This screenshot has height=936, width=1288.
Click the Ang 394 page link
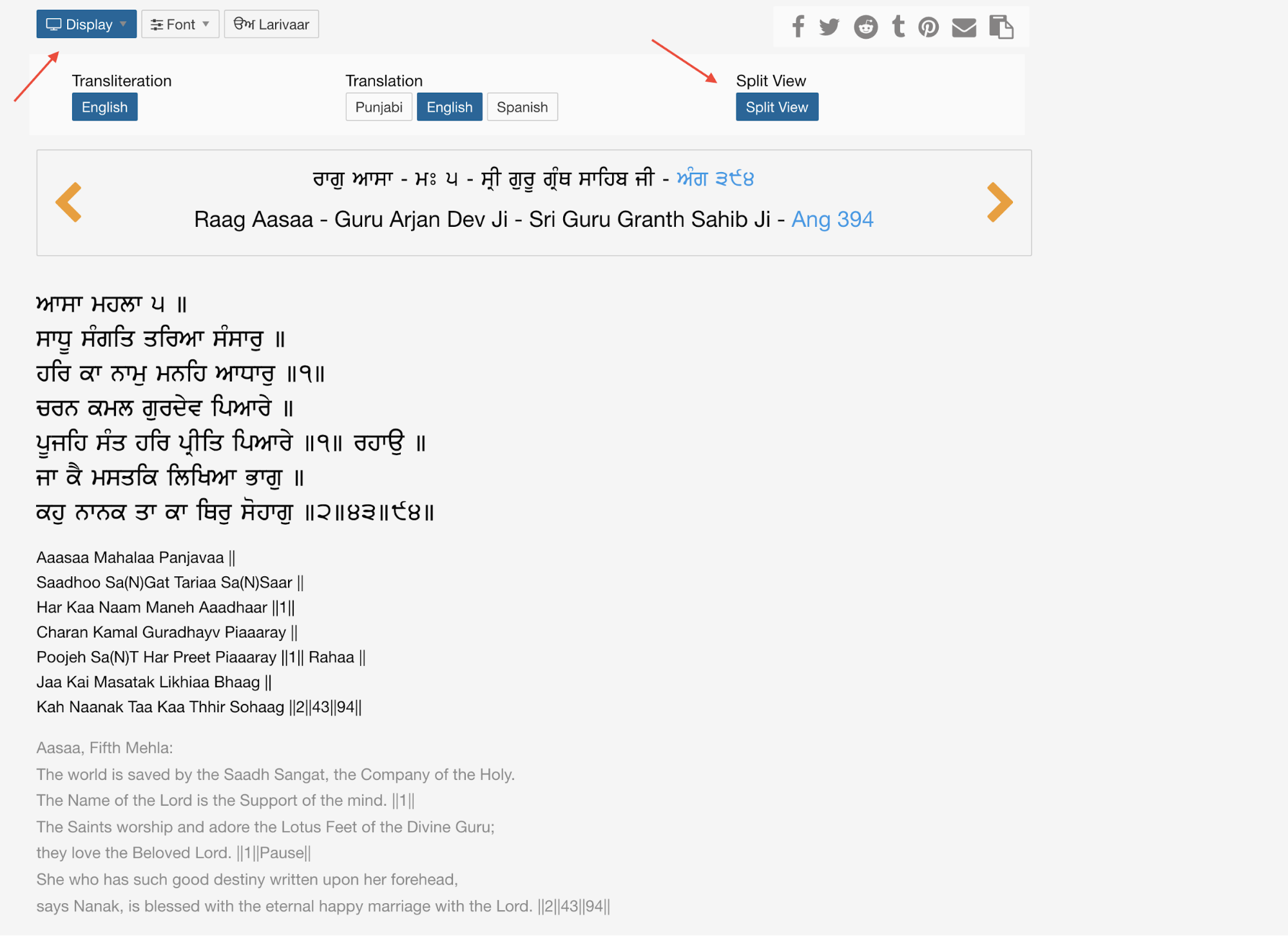(x=833, y=219)
